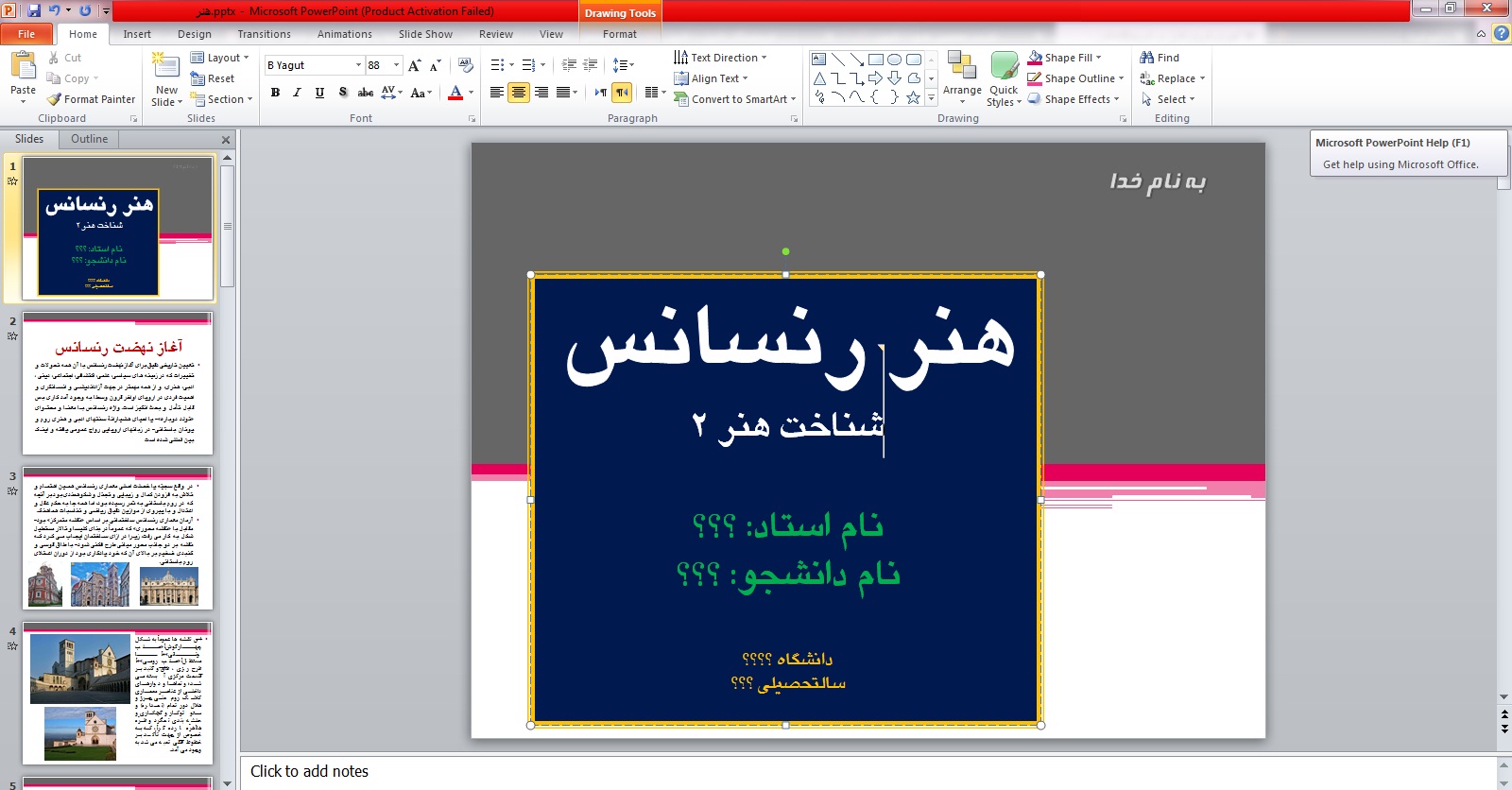Open the font name dropdown showing B Yagut

[358, 65]
